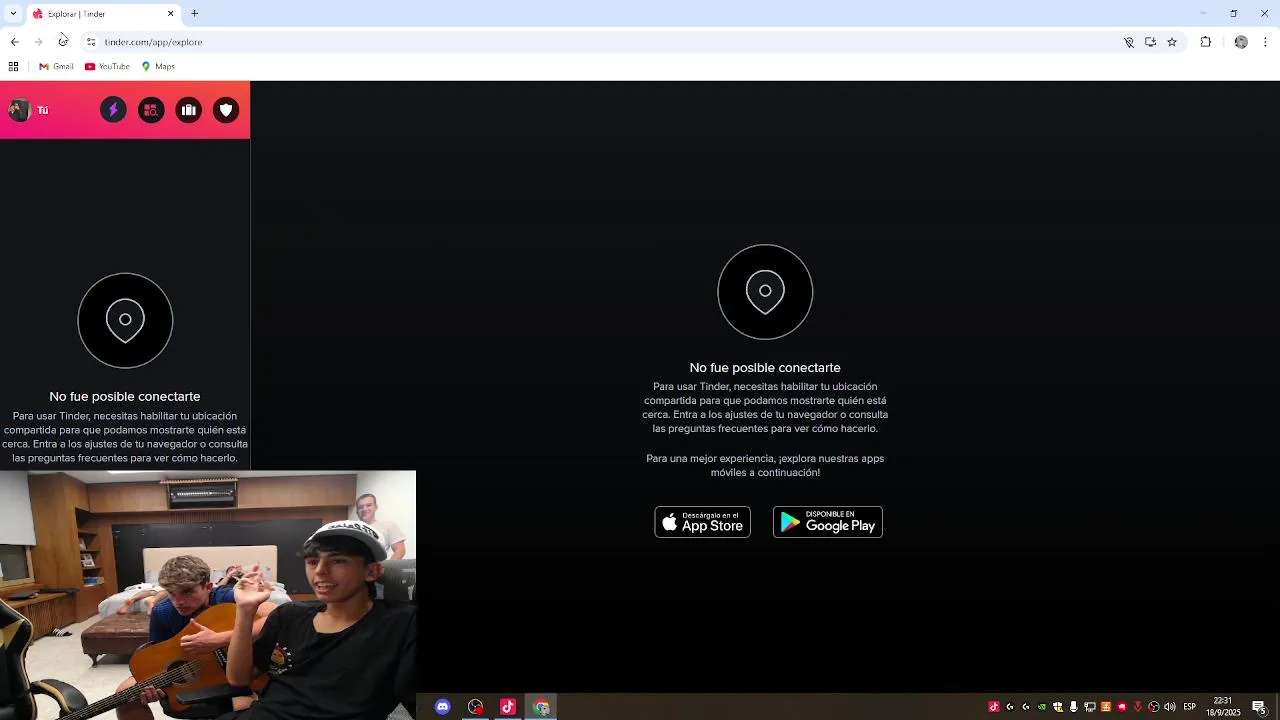Open the Extensions puzzle icon
The height and width of the screenshot is (720, 1280).
coord(1206,42)
